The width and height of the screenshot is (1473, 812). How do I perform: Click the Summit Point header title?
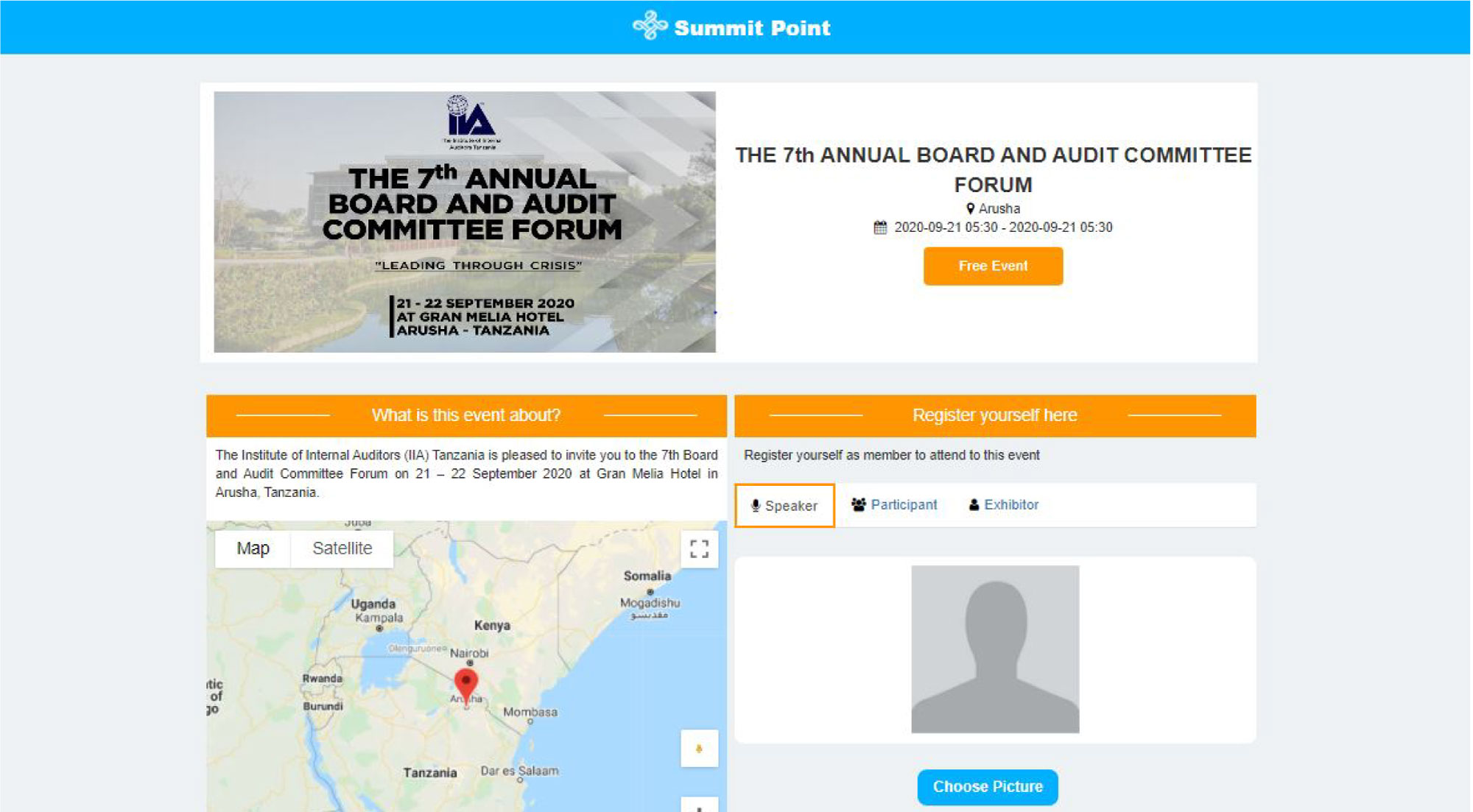click(x=752, y=28)
